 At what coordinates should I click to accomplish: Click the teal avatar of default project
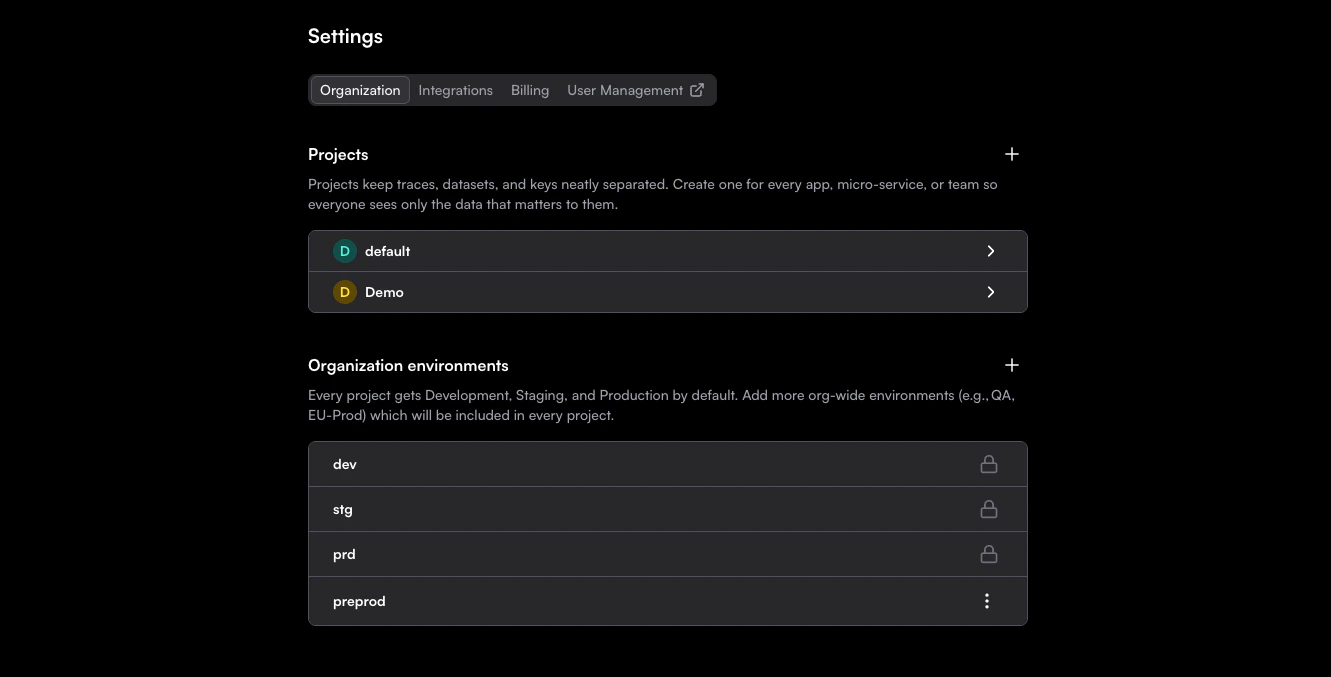(345, 251)
